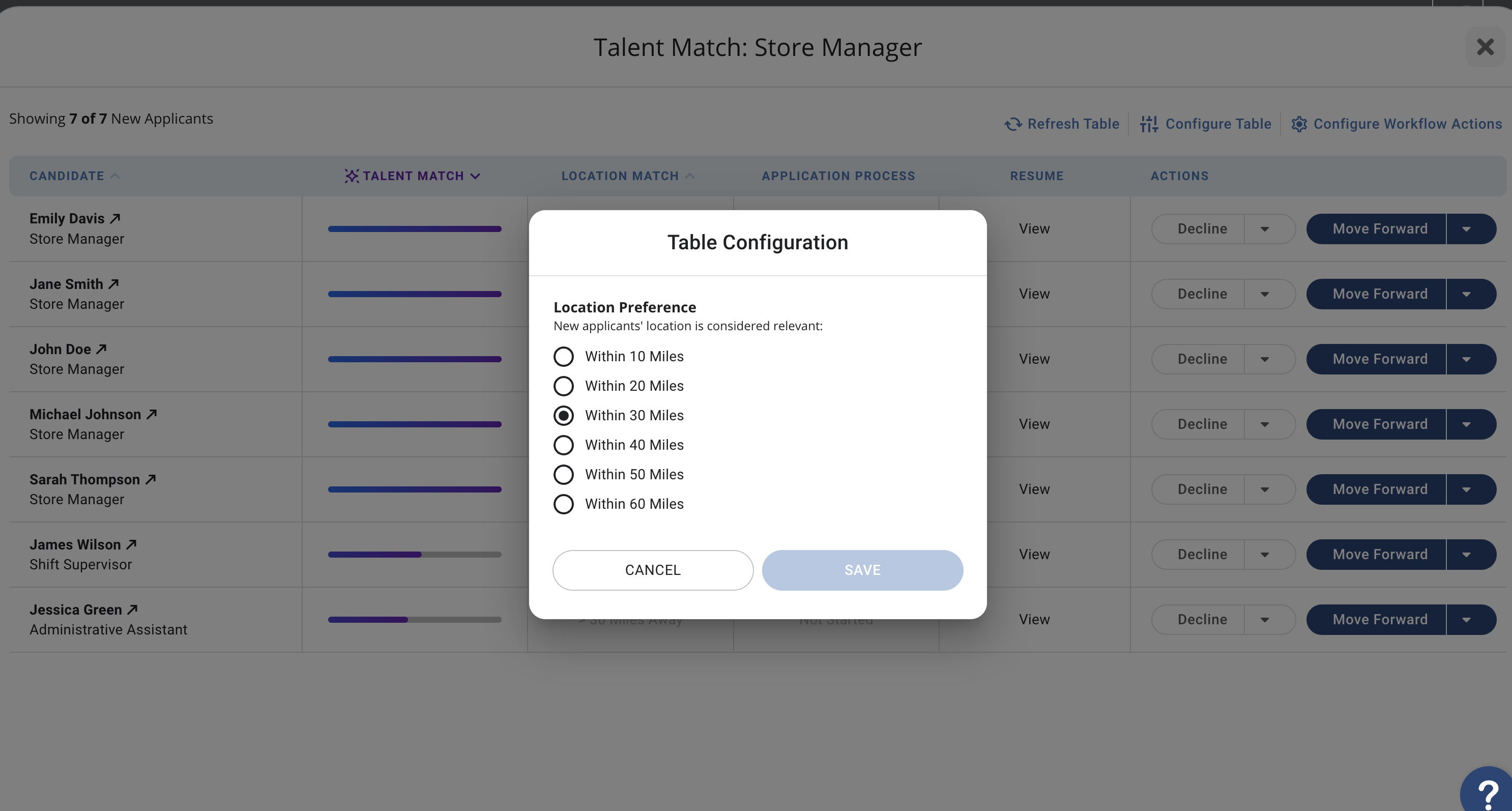Expand Move Forward dropdown for Jessica Green
Image resolution: width=1512 pixels, height=811 pixels.
pos(1466,620)
